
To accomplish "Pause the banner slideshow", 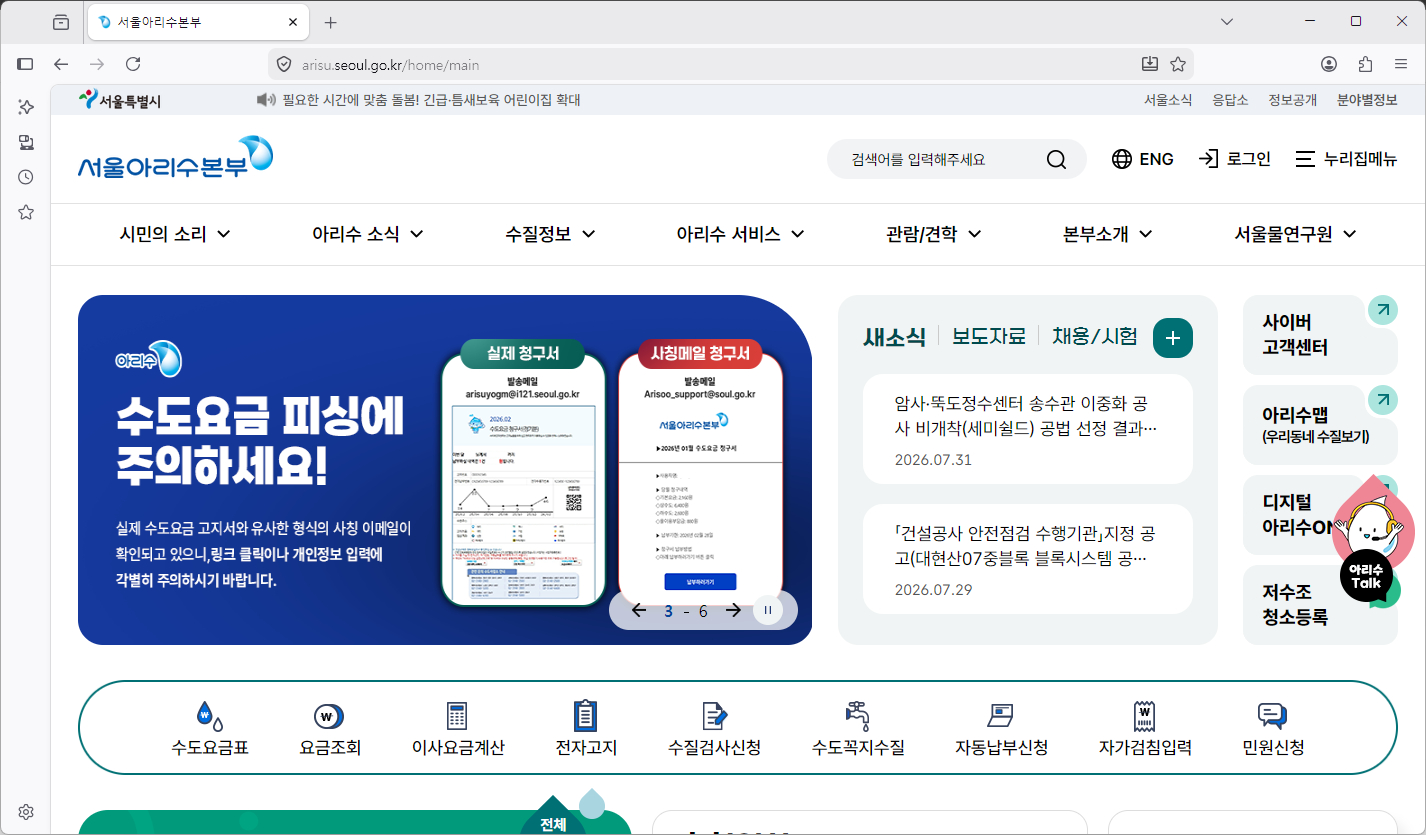I will tap(768, 610).
